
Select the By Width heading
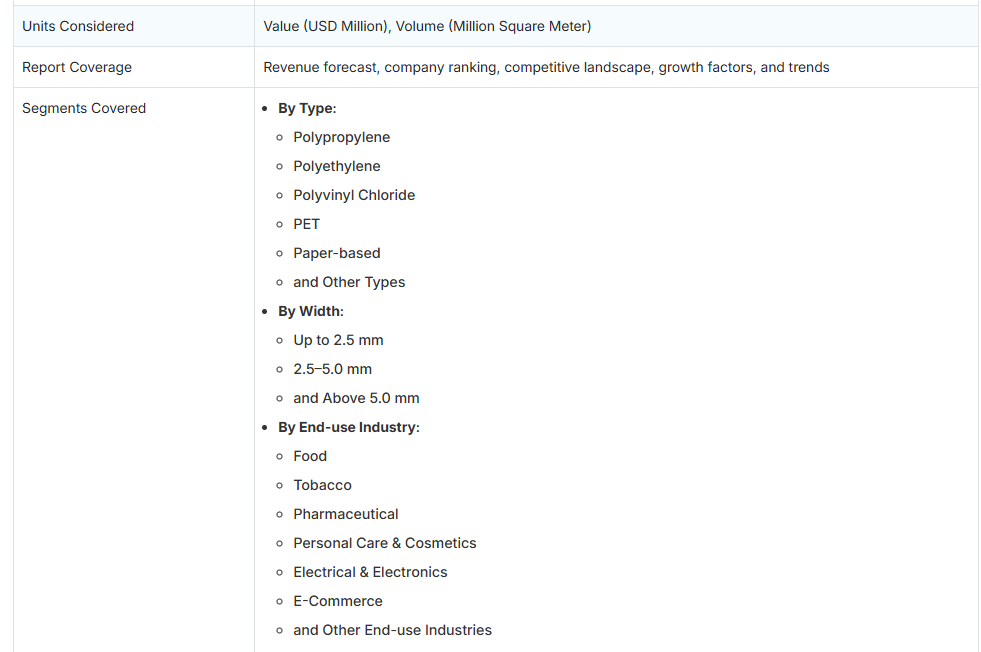point(310,311)
